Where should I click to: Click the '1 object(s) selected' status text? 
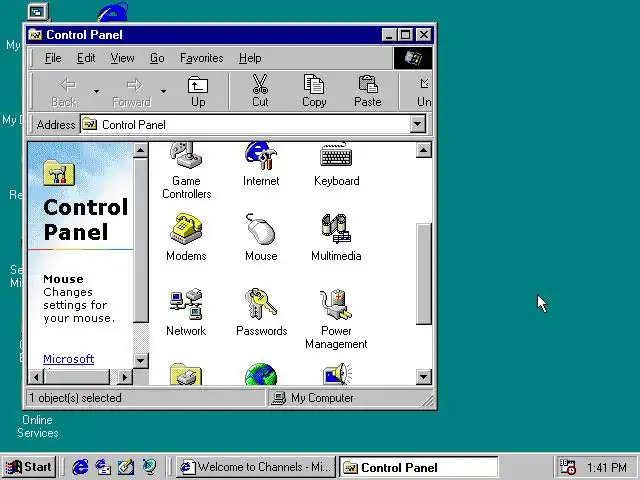(75, 398)
